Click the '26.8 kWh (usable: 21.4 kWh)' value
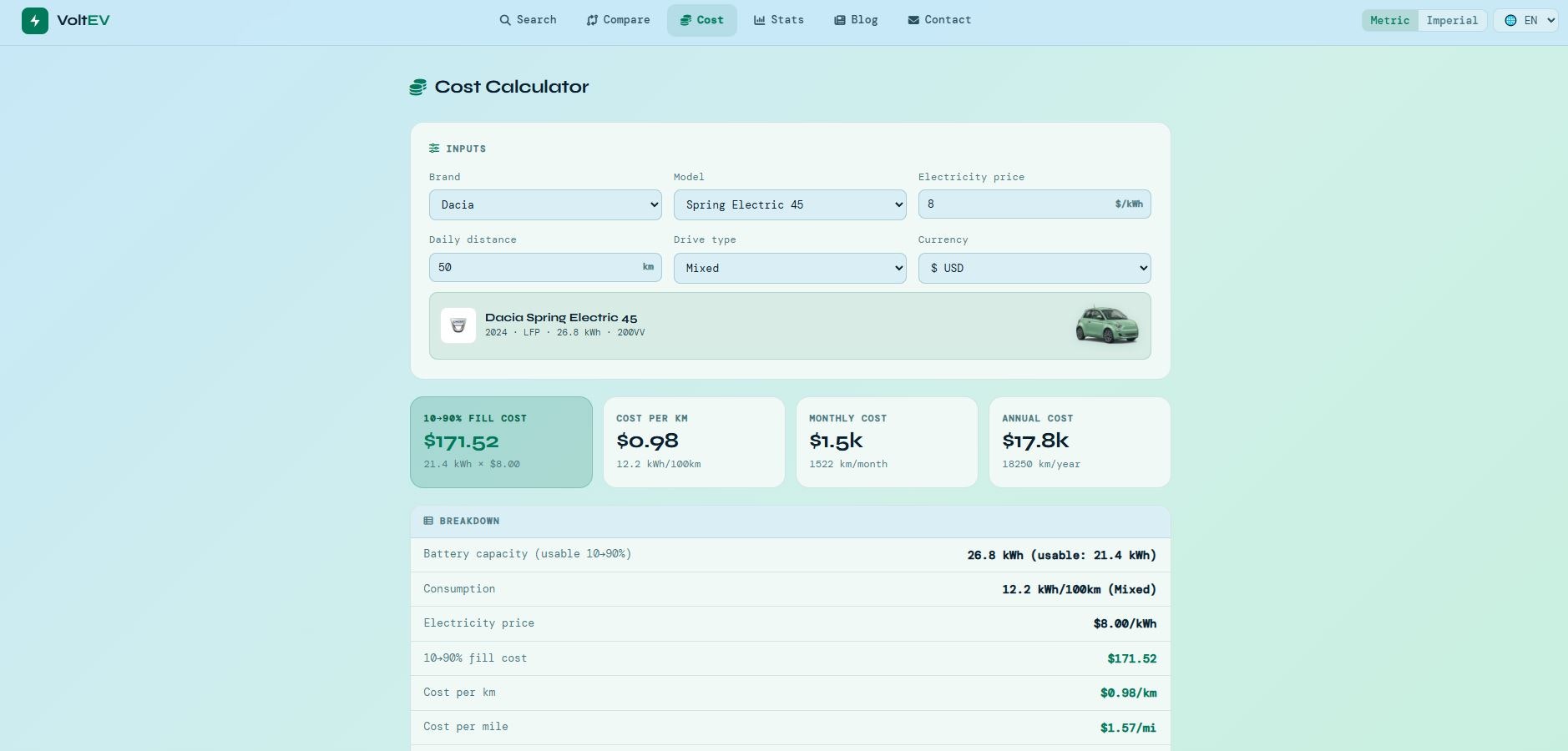Viewport: 1568px width, 751px height. click(x=1062, y=555)
